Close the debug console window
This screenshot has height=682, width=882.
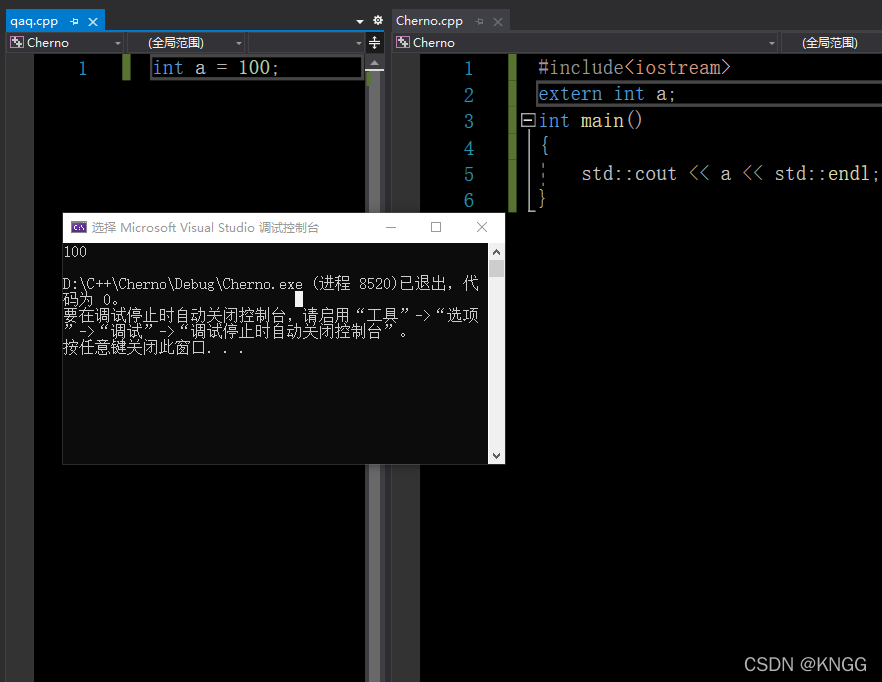pos(482,227)
